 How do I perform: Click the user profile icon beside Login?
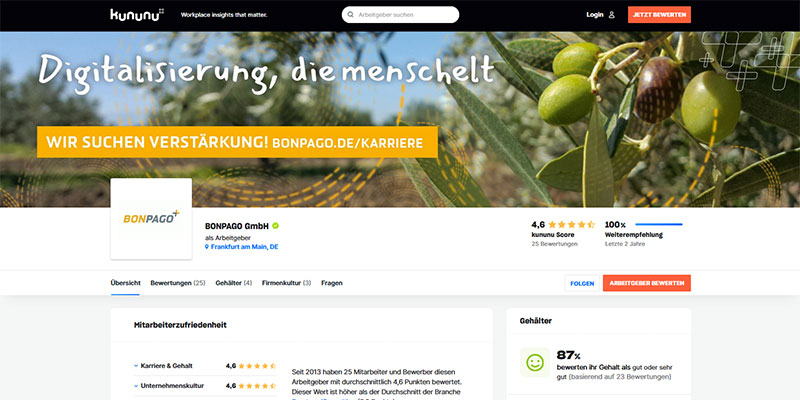coord(611,15)
